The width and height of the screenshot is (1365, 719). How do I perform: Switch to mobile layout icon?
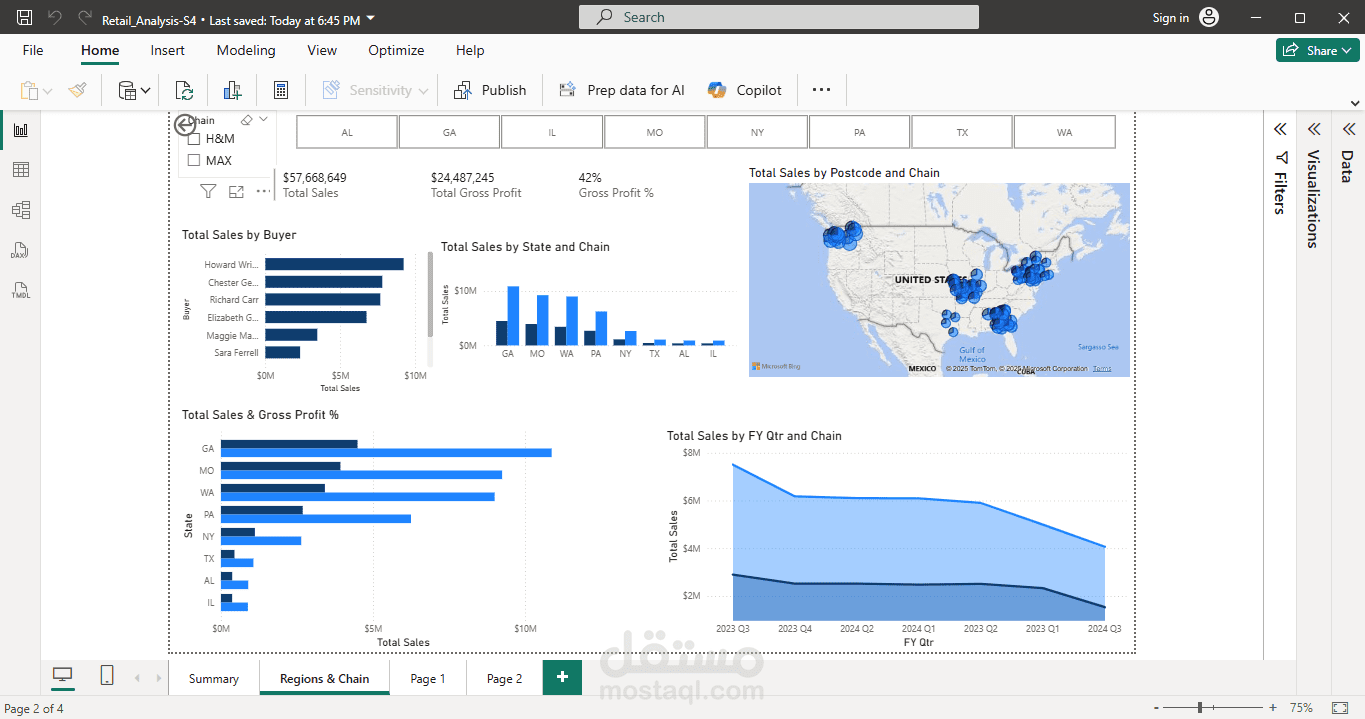coord(107,677)
